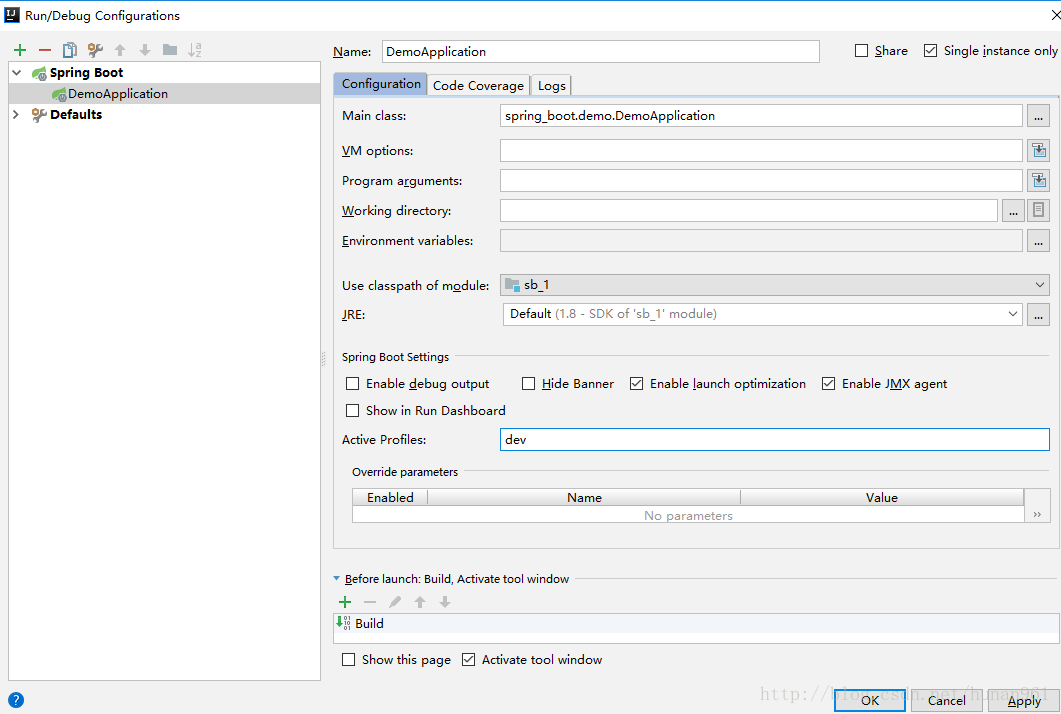
Task: Browse for the Working directory
Action: pos(1013,210)
